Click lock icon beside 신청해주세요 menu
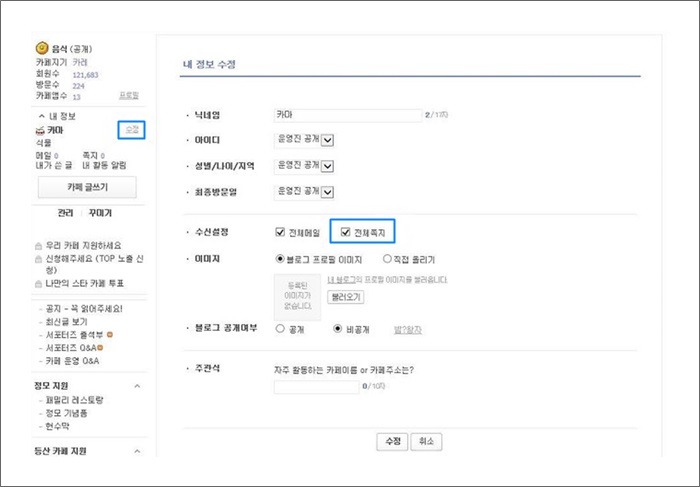This screenshot has height=487, width=700. point(38,259)
